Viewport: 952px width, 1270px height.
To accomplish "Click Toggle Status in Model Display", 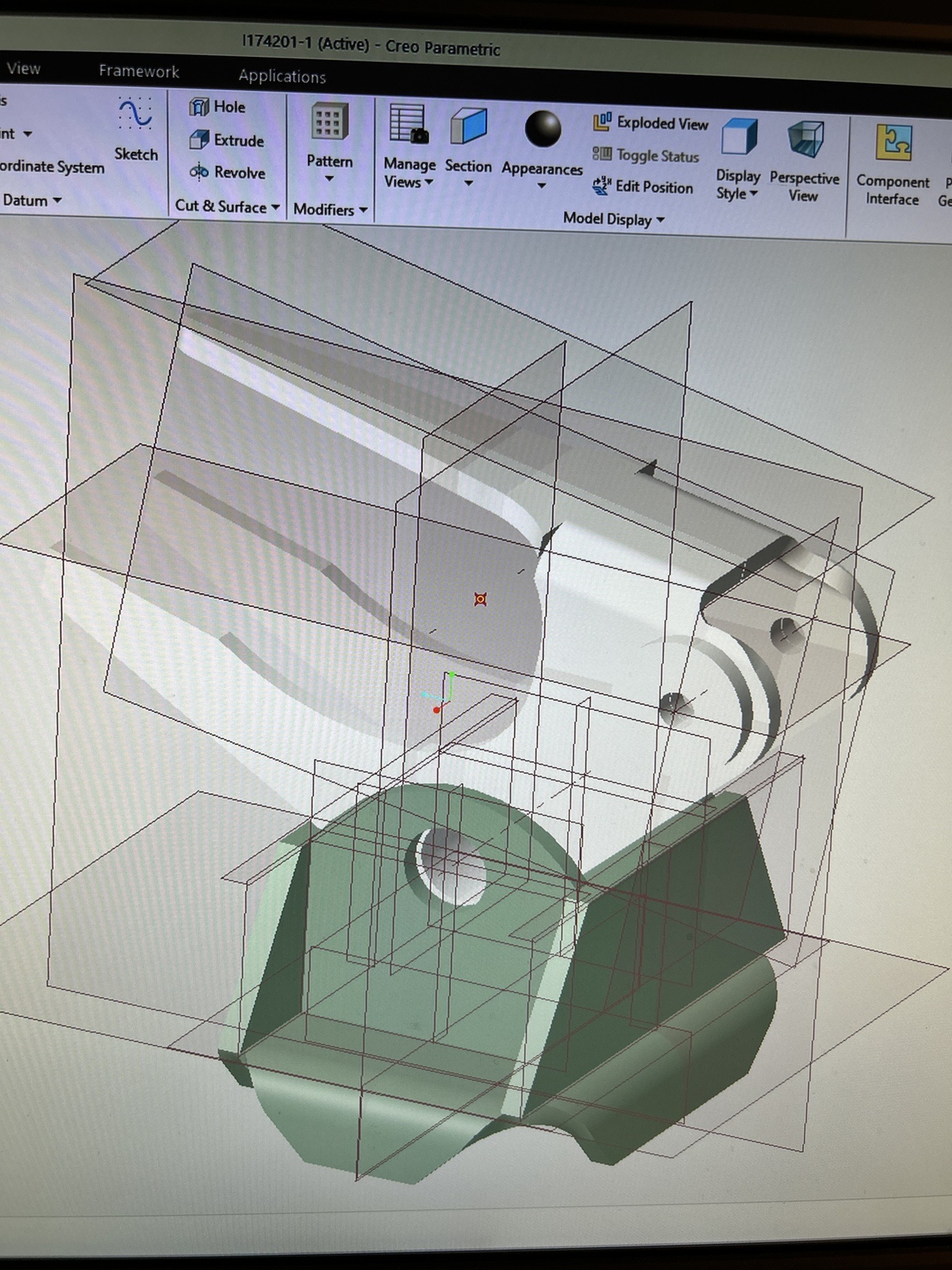I will coord(646,156).
